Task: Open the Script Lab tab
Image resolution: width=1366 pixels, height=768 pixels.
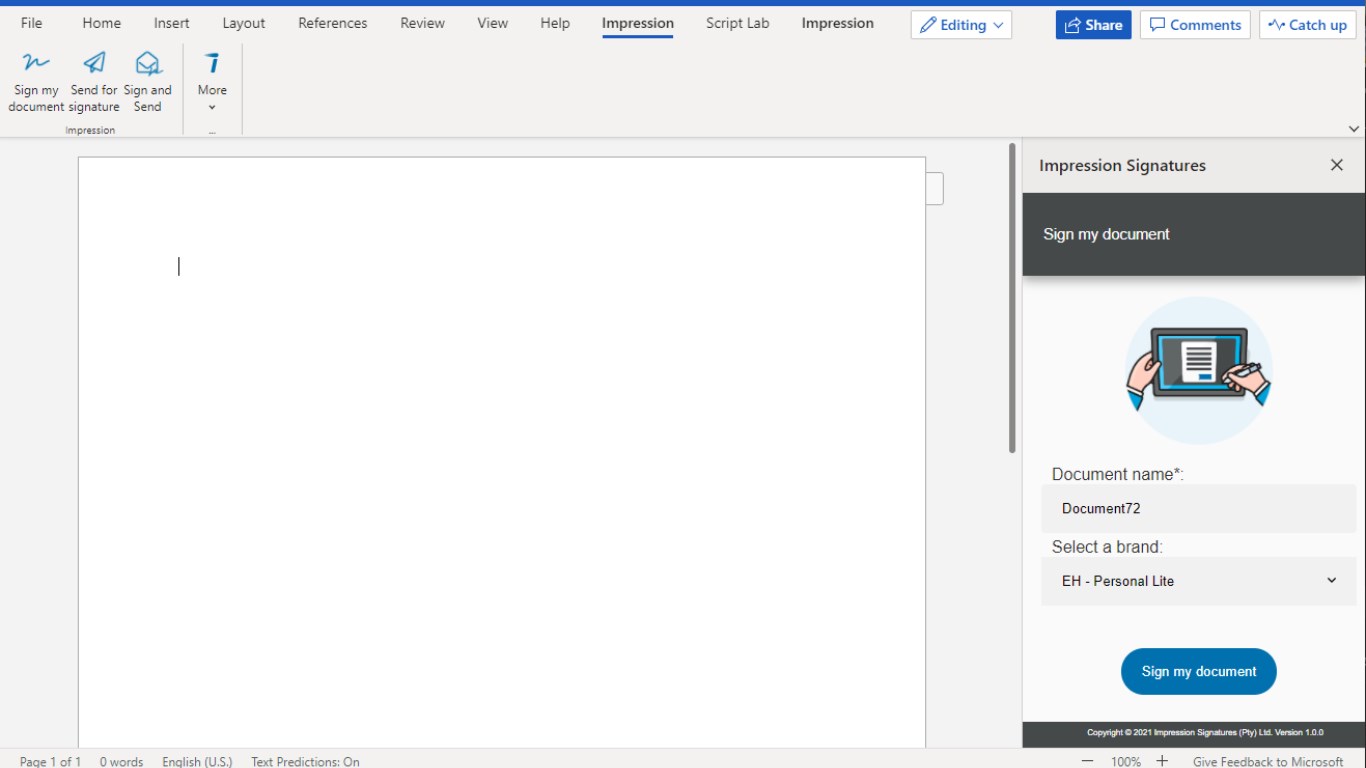Action: 737,23
